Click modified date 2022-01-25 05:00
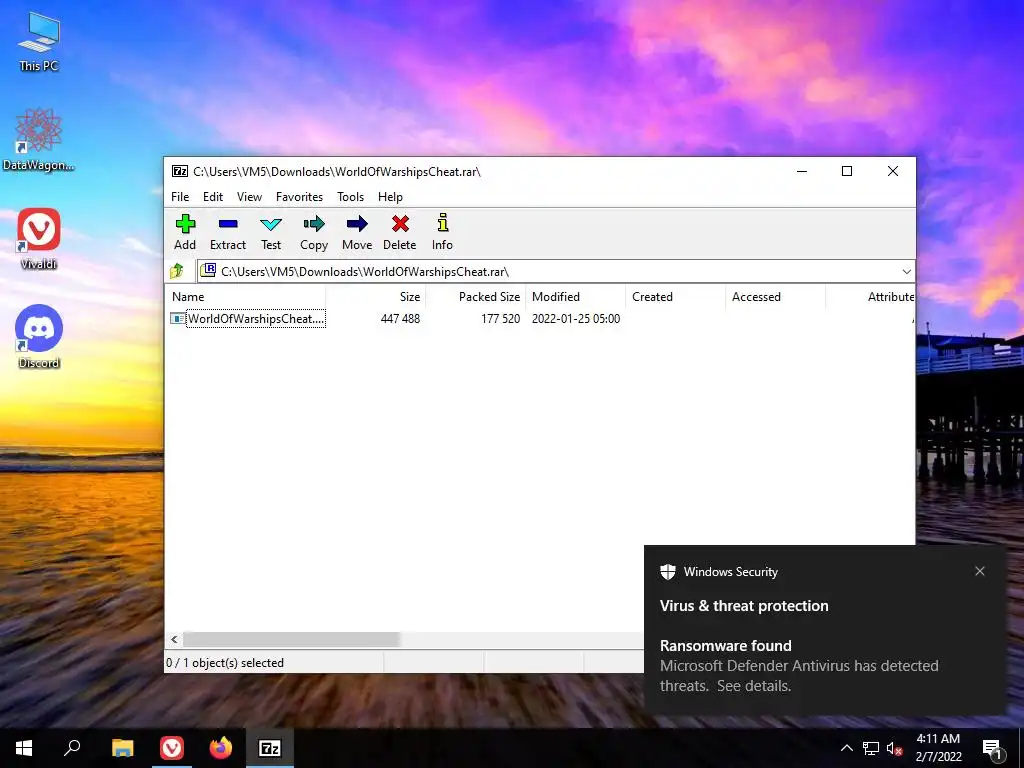 (575, 319)
